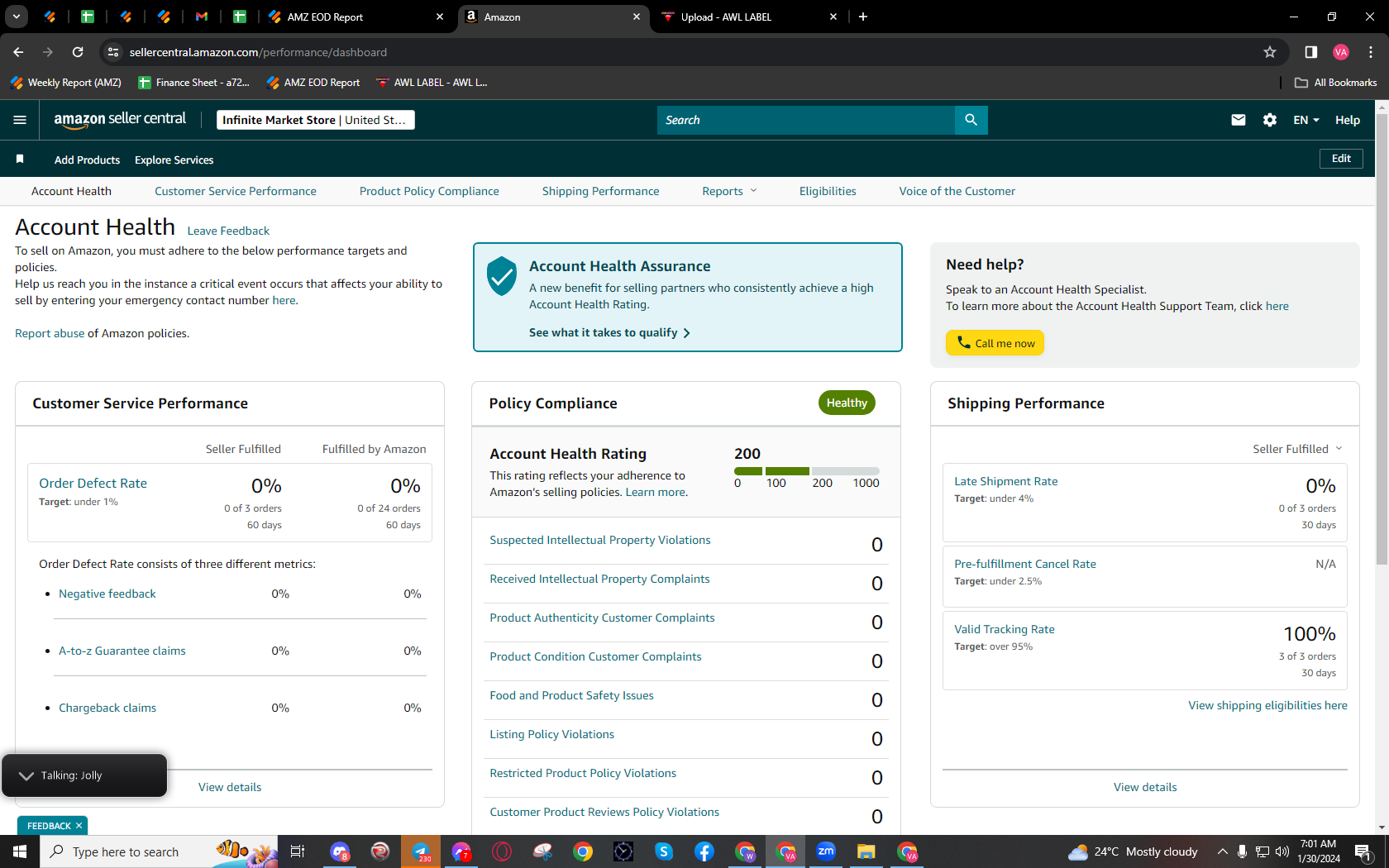Open See what it takes to qualify
Image resolution: width=1389 pixels, height=868 pixels.
(x=609, y=332)
